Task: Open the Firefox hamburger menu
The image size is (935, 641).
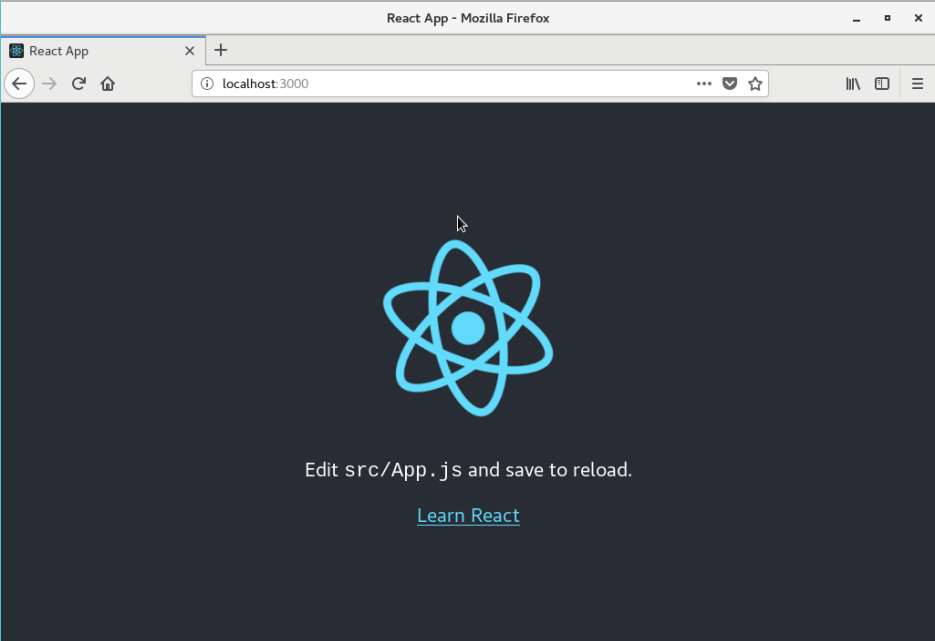Action: [x=917, y=83]
